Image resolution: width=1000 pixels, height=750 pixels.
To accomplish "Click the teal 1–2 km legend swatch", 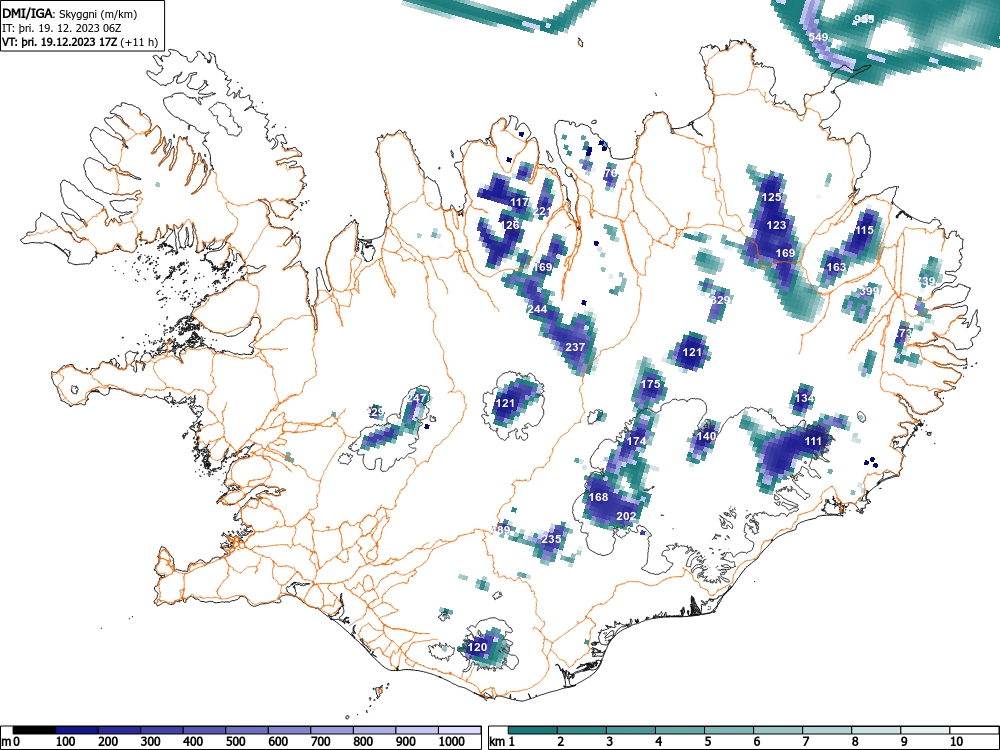I will [x=533, y=730].
